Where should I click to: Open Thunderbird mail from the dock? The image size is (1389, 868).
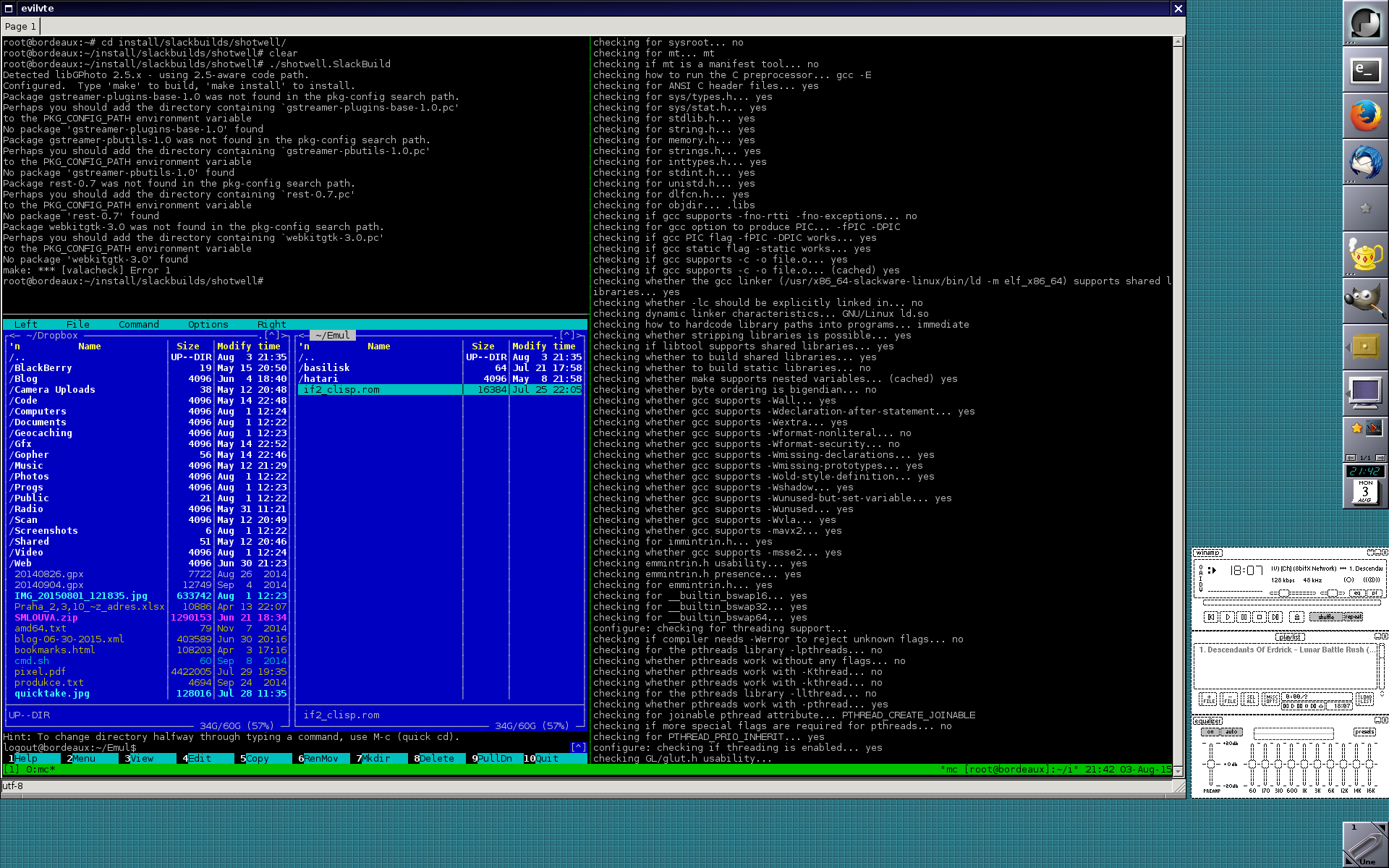[1365, 163]
